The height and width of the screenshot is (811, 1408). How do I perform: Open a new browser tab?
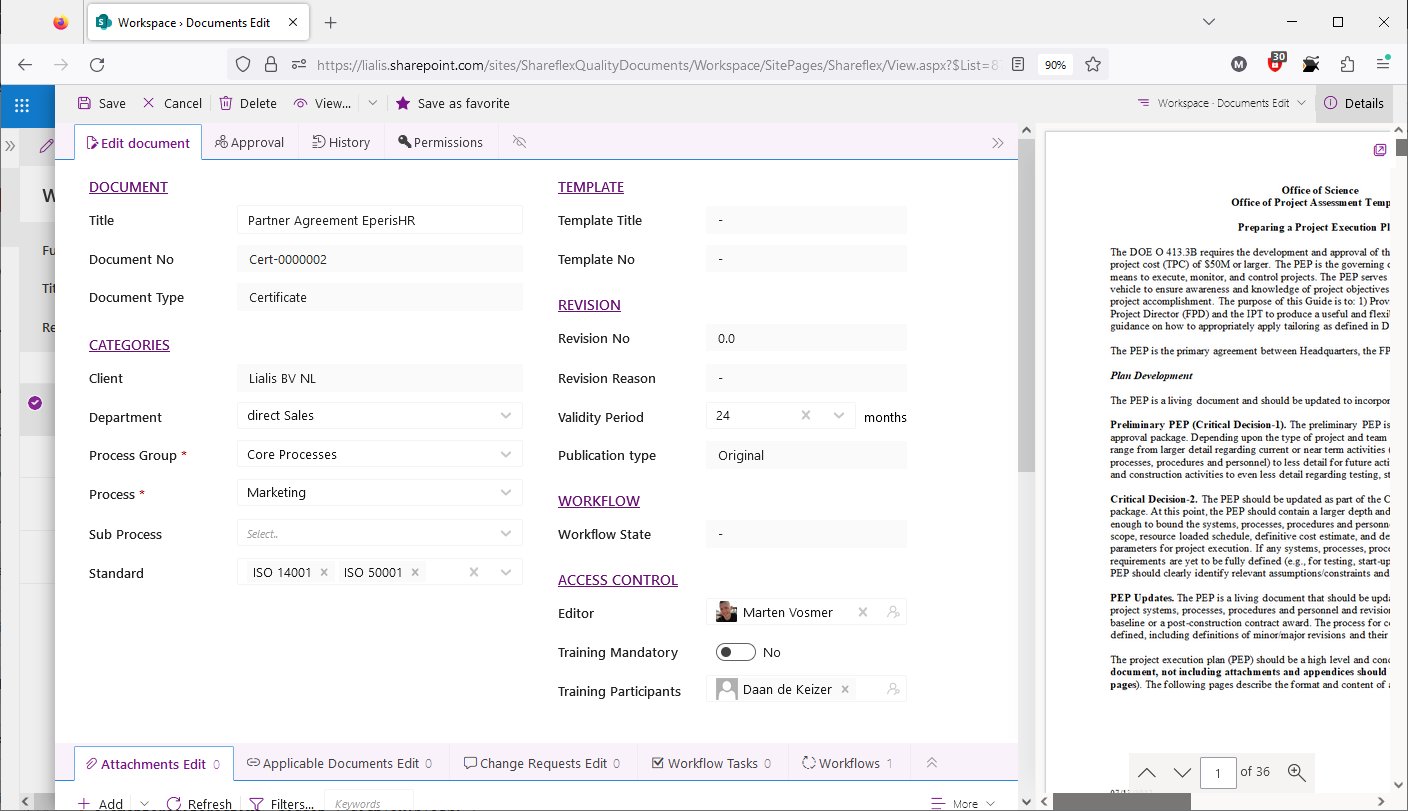(331, 22)
